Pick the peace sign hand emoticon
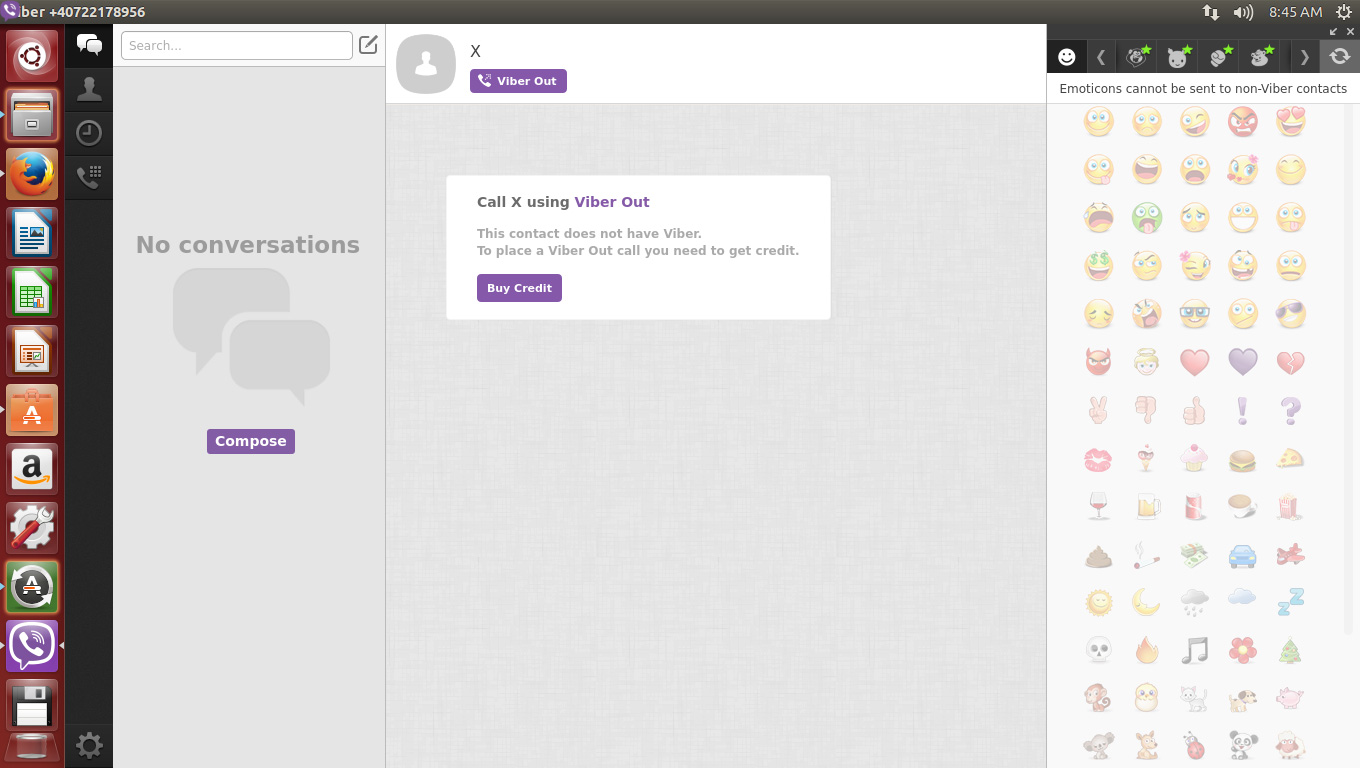Screen dimensions: 1360x768 [1099, 410]
